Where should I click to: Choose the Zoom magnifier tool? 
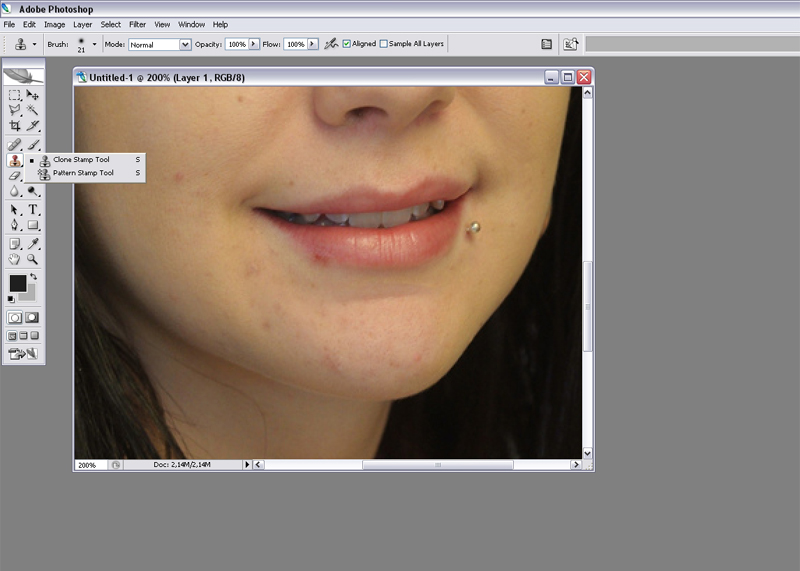tap(33, 259)
